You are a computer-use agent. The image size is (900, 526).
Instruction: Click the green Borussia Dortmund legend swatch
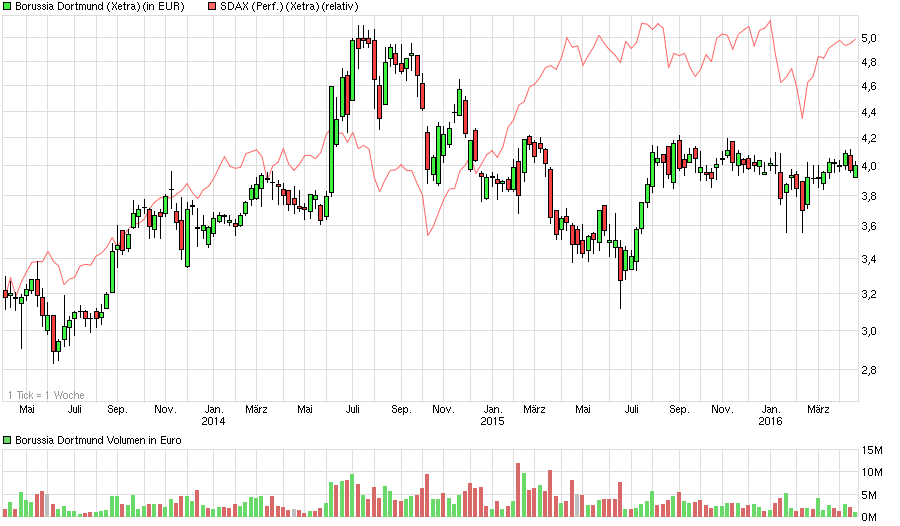click(7, 6)
